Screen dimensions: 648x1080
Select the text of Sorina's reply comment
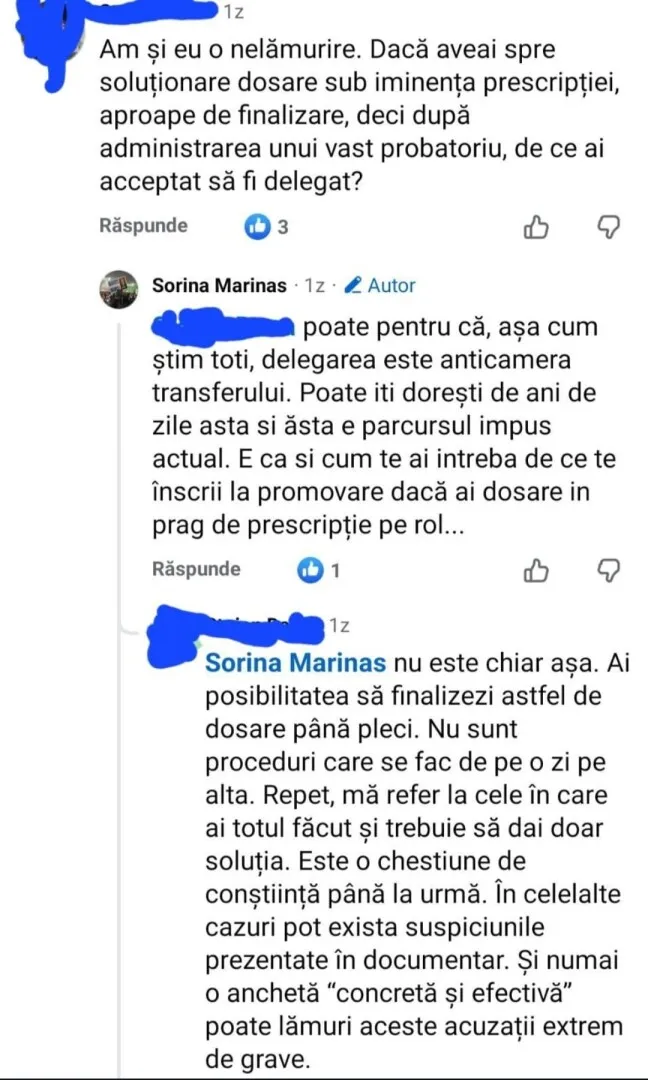click(x=370, y=425)
